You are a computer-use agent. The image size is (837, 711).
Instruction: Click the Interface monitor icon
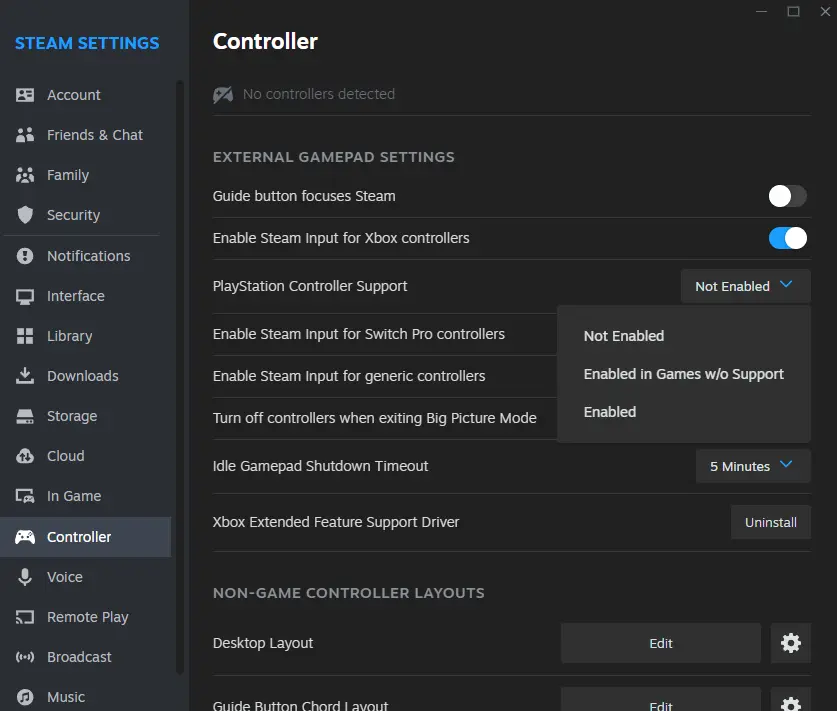pyautogui.click(x=25, y=296)
